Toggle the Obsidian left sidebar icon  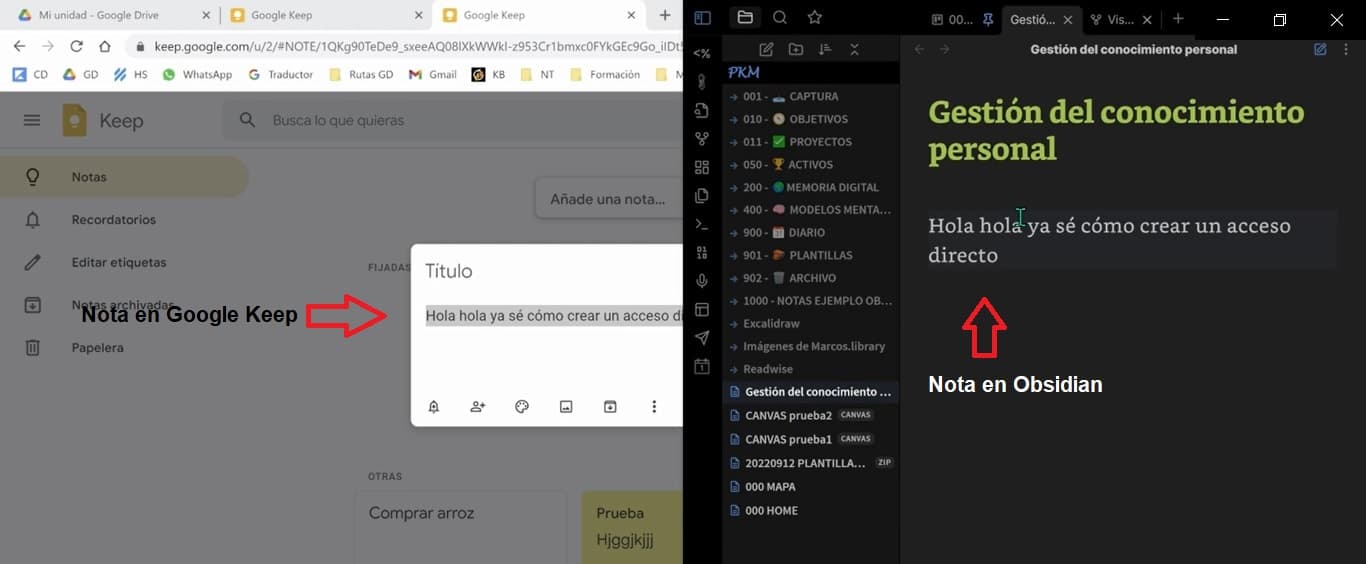tap(702, 18)
